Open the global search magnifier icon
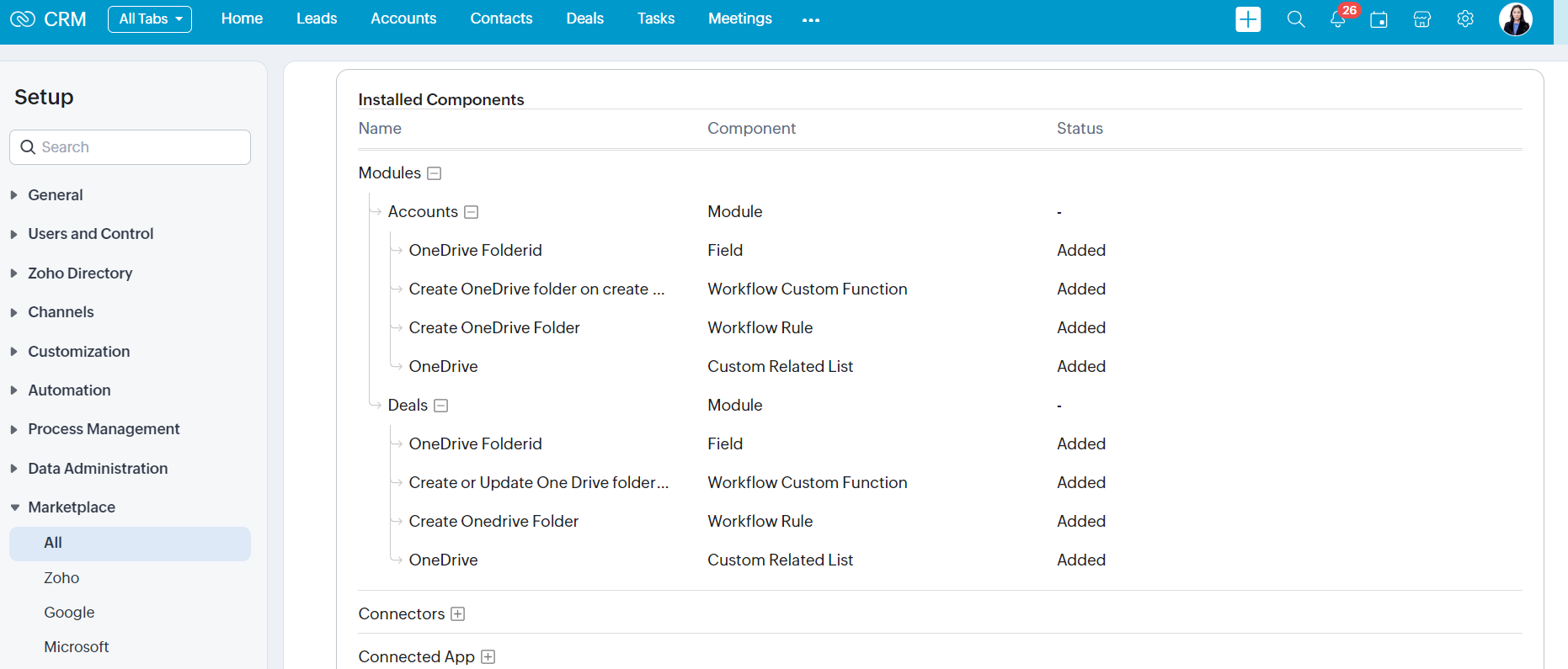Image resolution: width=1568 pixels, height=669 pixels. click(x=1296, y=19)
